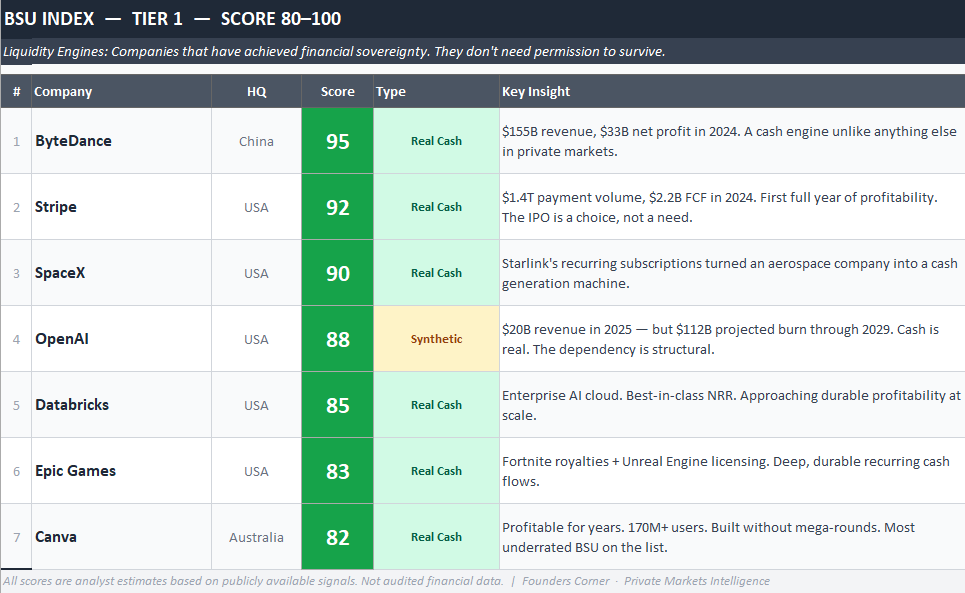This screenshot has width=965, height=593.
Task: Click the 'Score' column header
Action: point(337,92)
